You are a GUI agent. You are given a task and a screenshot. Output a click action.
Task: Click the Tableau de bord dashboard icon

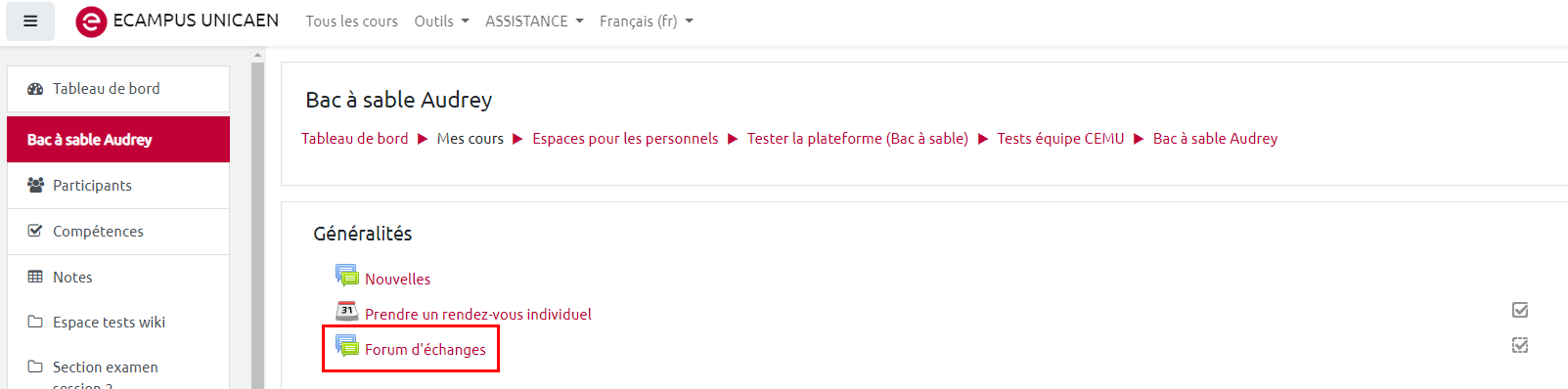(35, 89)
